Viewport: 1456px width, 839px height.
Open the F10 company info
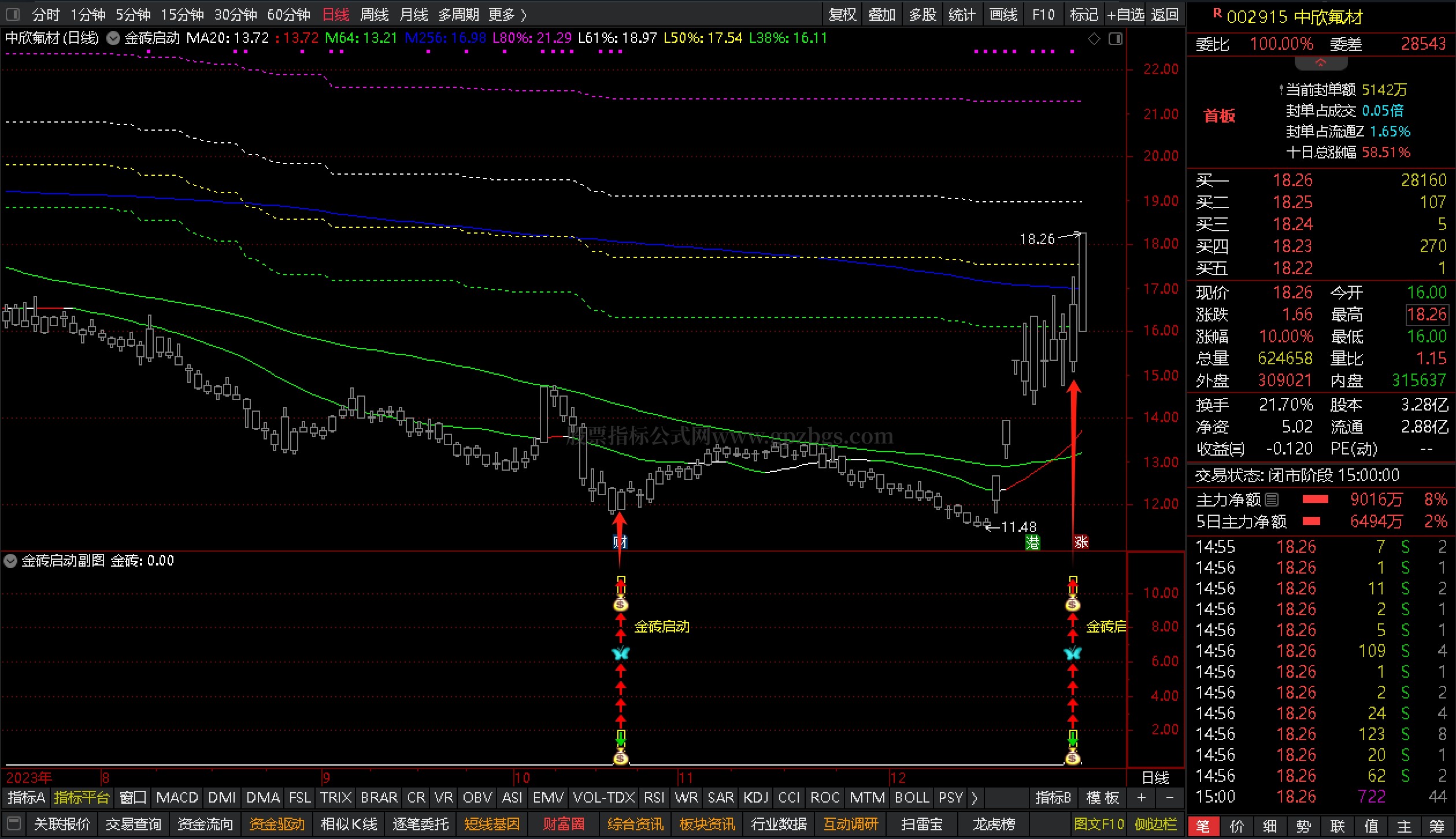click(1043, 14)
